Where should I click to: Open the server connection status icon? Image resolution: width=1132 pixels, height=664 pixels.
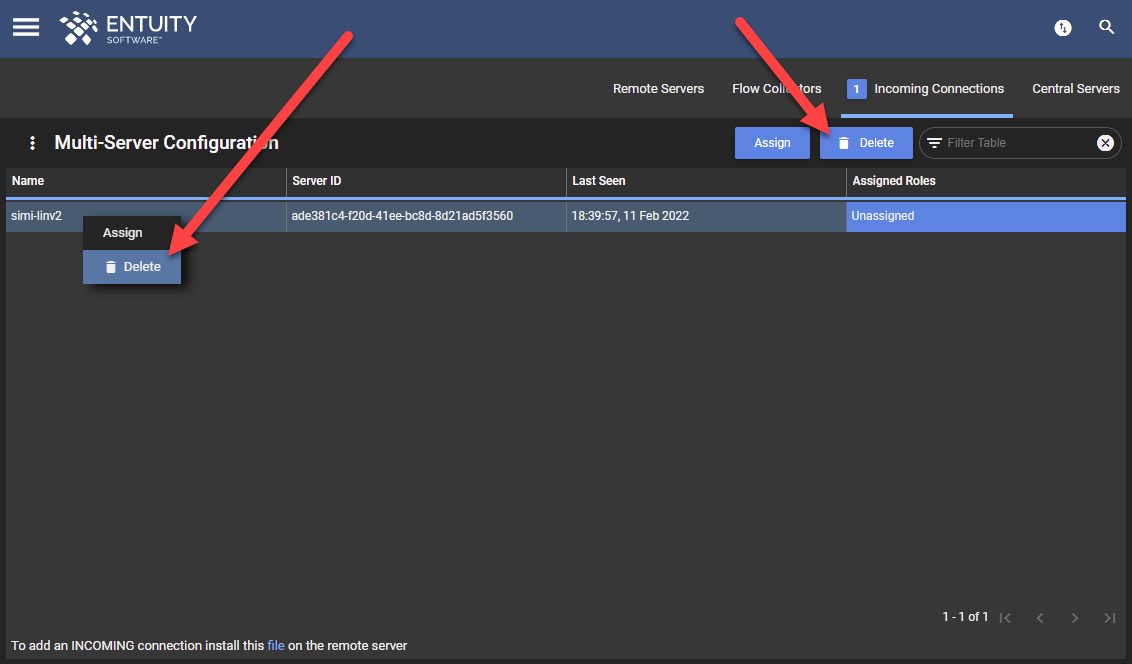pyautogui.click(x=1063, y=27)
